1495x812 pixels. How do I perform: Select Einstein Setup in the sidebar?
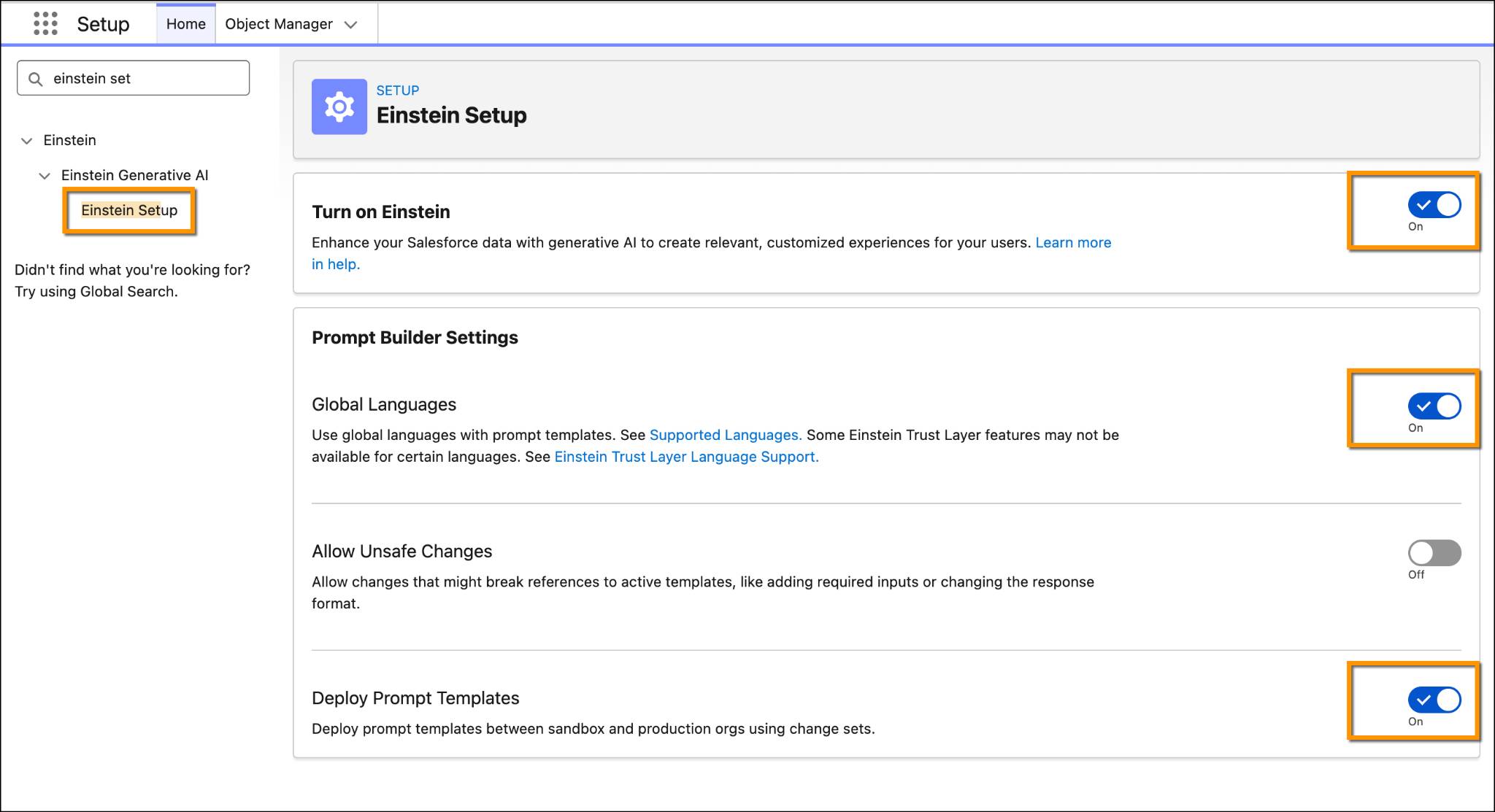tap(129, 210)
